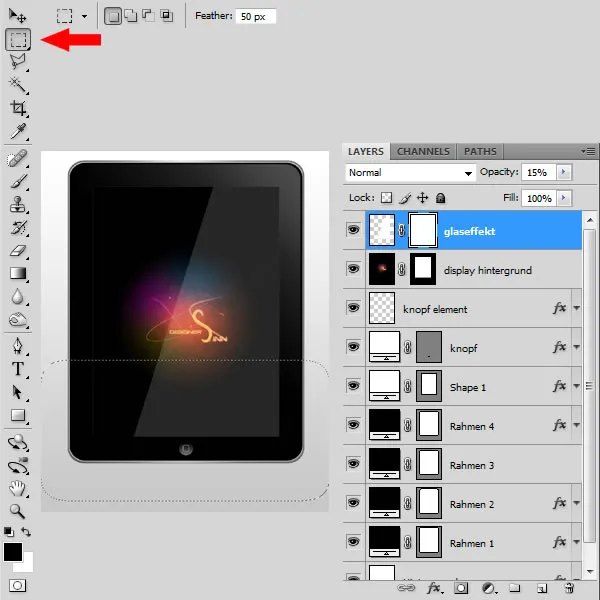Switch to the Layers tab

[x=366, y=152]
